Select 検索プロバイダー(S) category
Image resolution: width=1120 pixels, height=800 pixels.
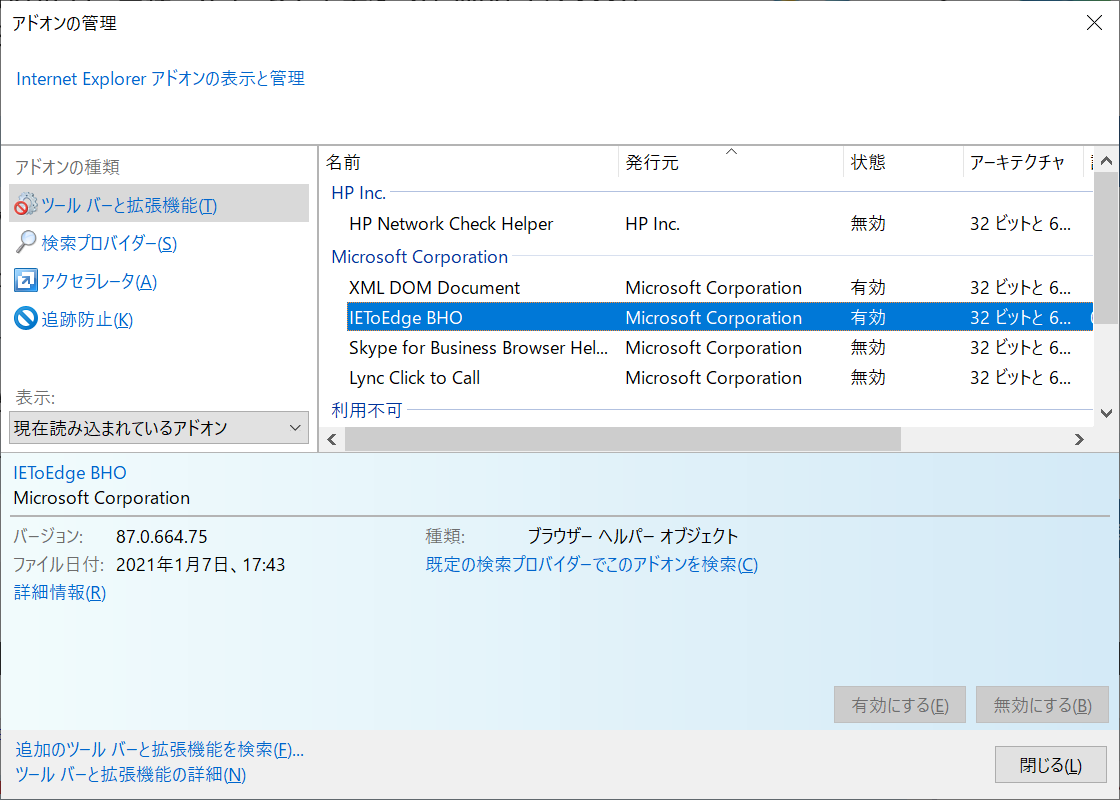[109, 244]
